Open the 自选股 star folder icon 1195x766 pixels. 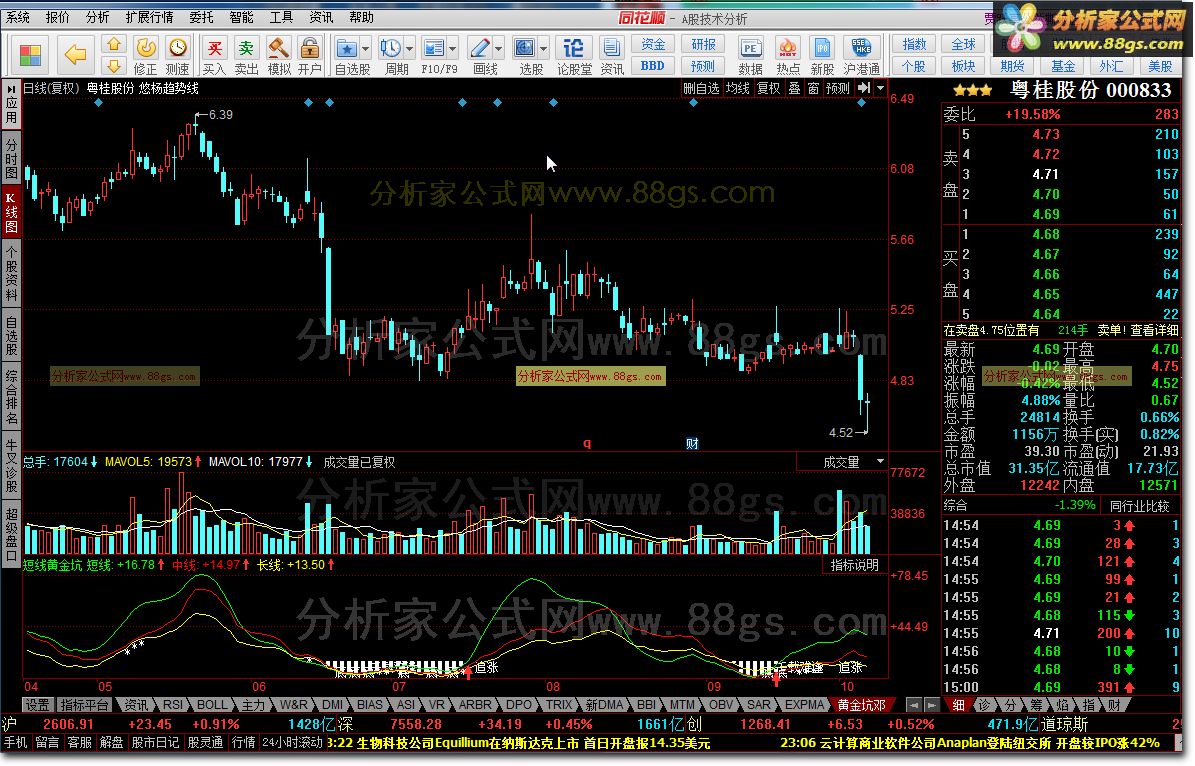[x=347, y=49]
